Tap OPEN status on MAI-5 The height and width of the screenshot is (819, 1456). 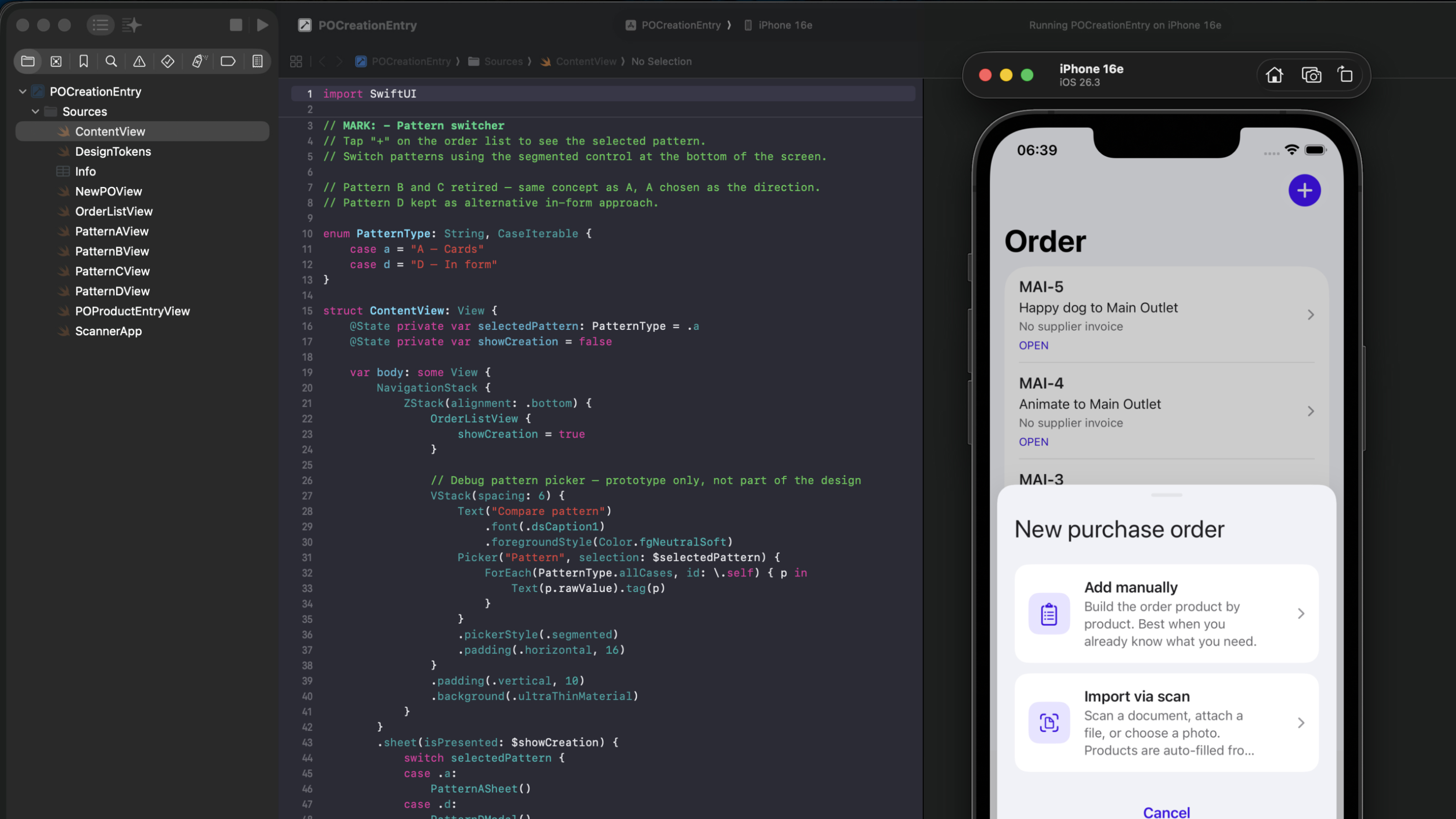1033,345
